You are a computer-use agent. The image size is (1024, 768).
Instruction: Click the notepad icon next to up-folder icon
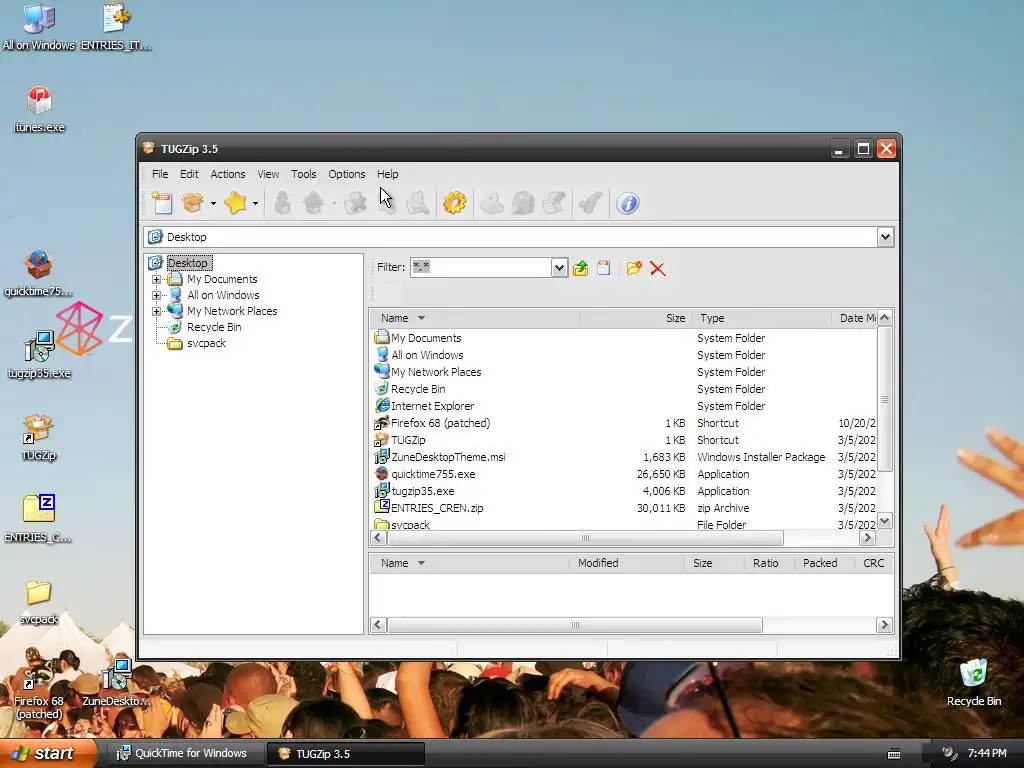603,268
